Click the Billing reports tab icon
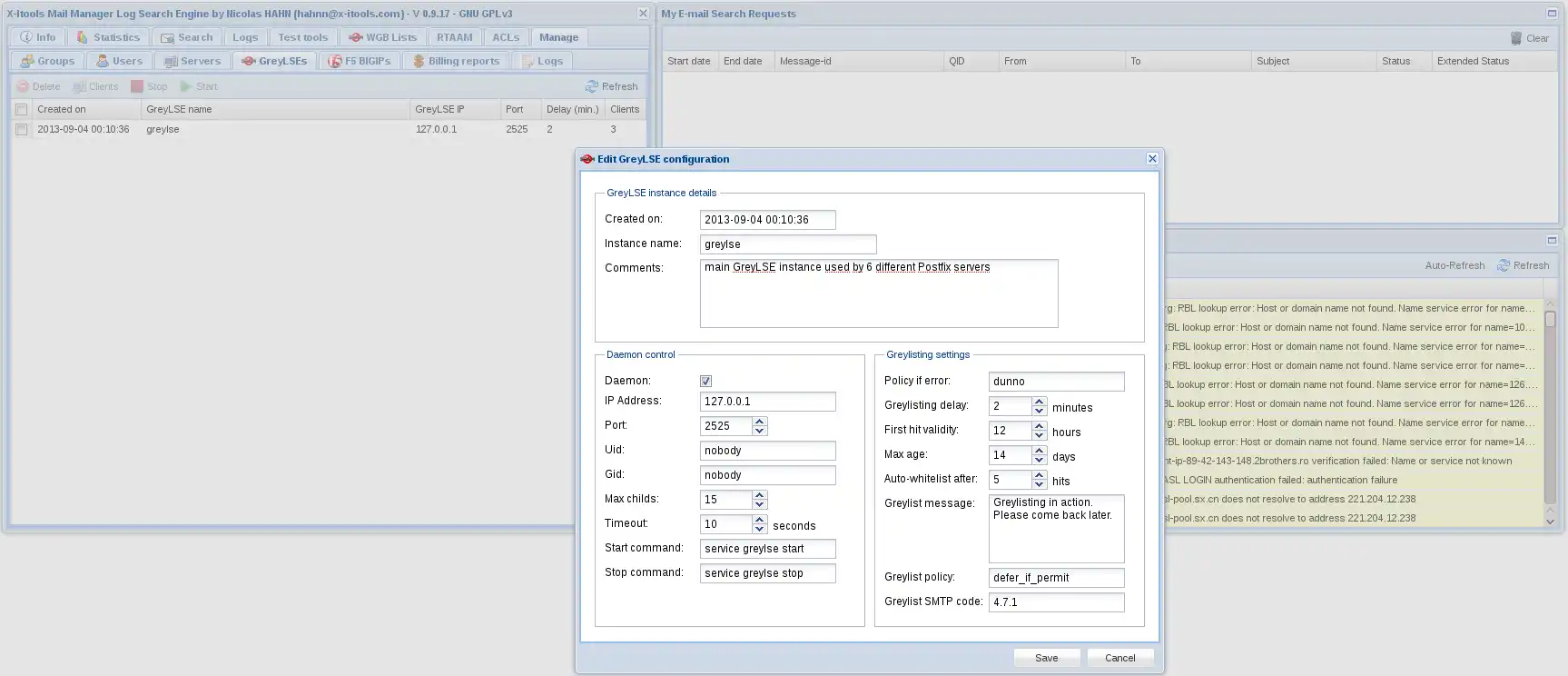 click(x=419, y=61)
